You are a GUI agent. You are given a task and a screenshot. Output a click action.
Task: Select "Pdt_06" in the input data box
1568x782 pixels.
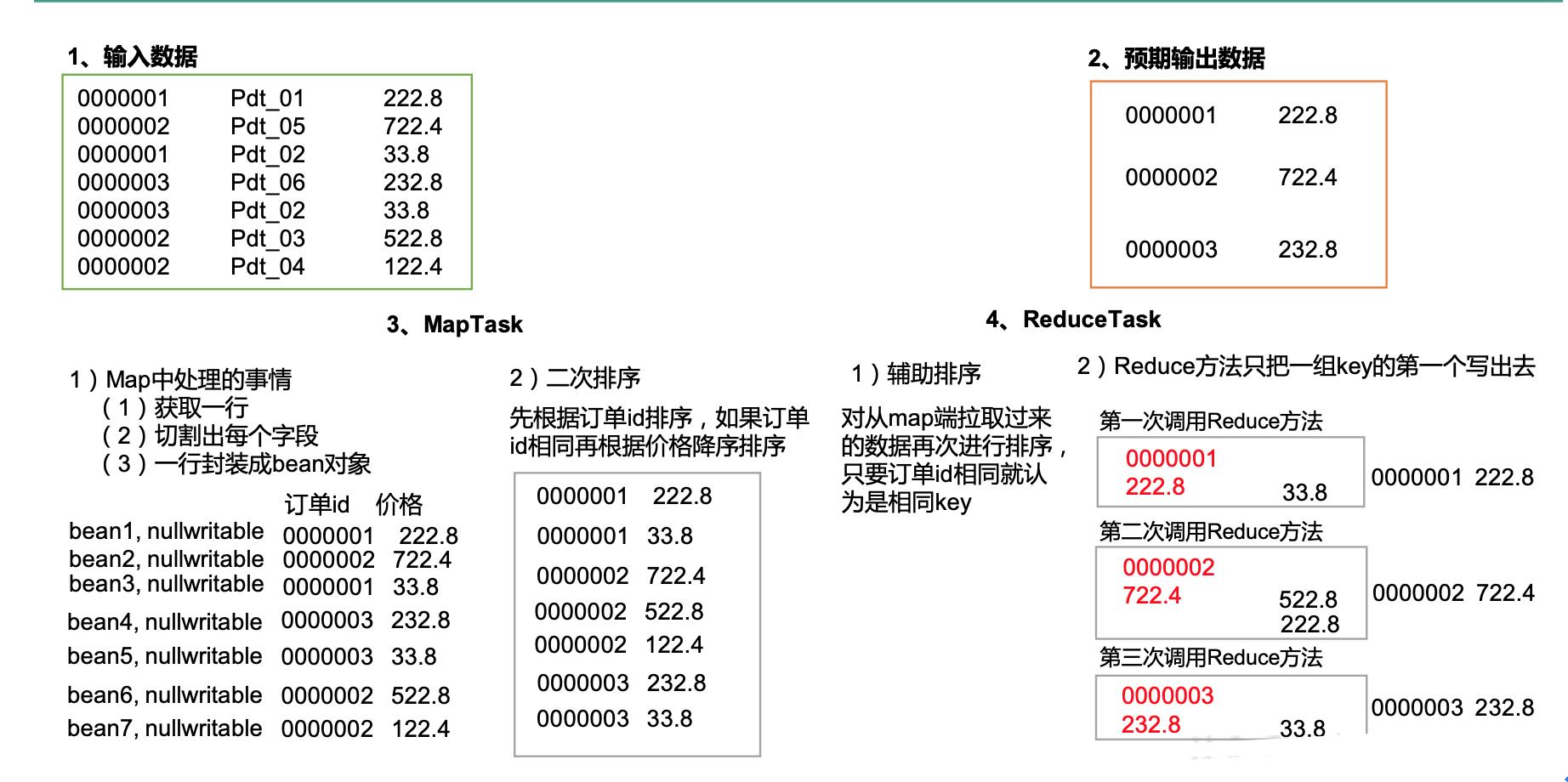pyautogui.click(x=267, y=183)
